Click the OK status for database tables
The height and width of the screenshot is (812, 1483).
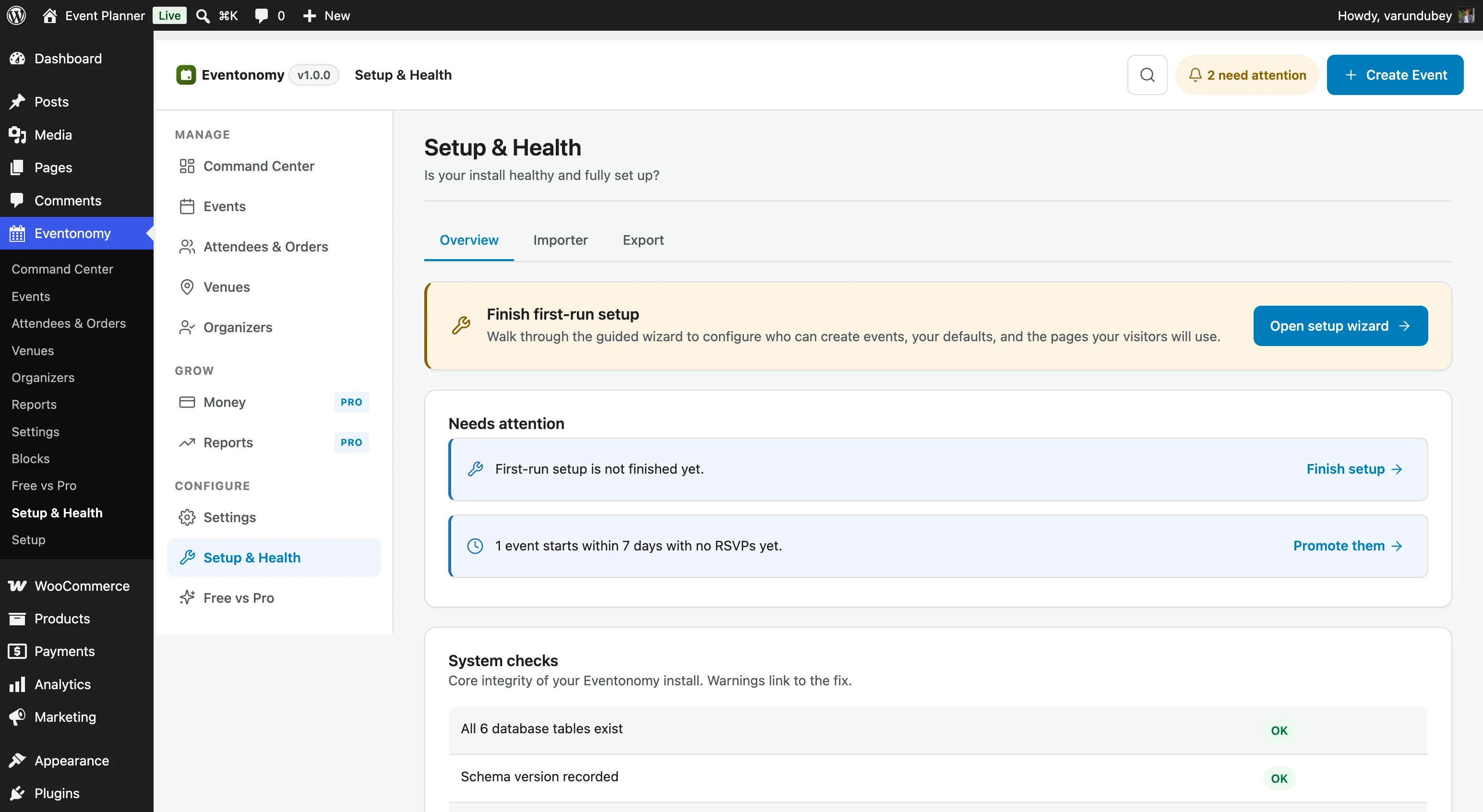click(x=1279, y=730)
